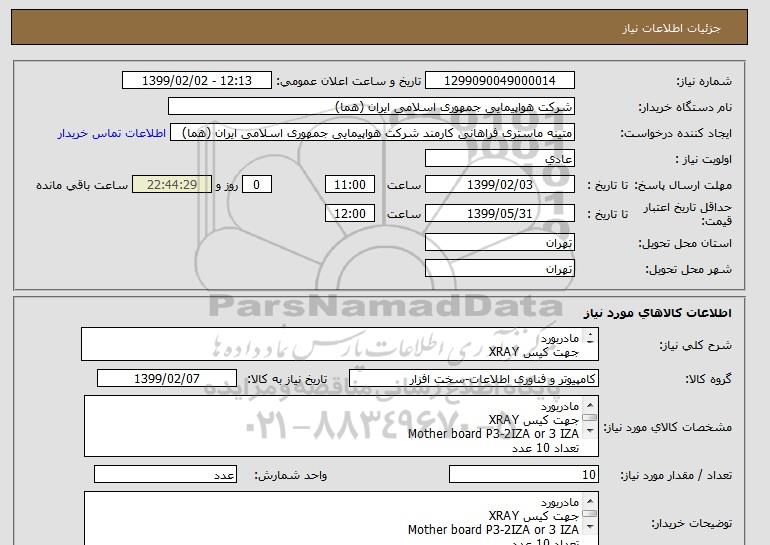The image size is (770, 545).
Task: Click the section heading اطلاعات کالاهای مورد نیاز
Action: [657, 313]
